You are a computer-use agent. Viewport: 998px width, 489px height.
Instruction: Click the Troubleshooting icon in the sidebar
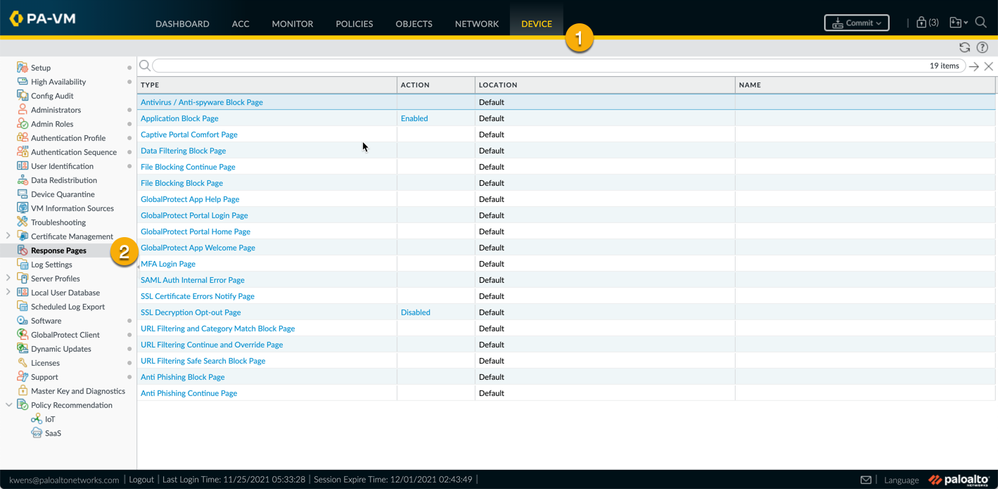(22, 222)
